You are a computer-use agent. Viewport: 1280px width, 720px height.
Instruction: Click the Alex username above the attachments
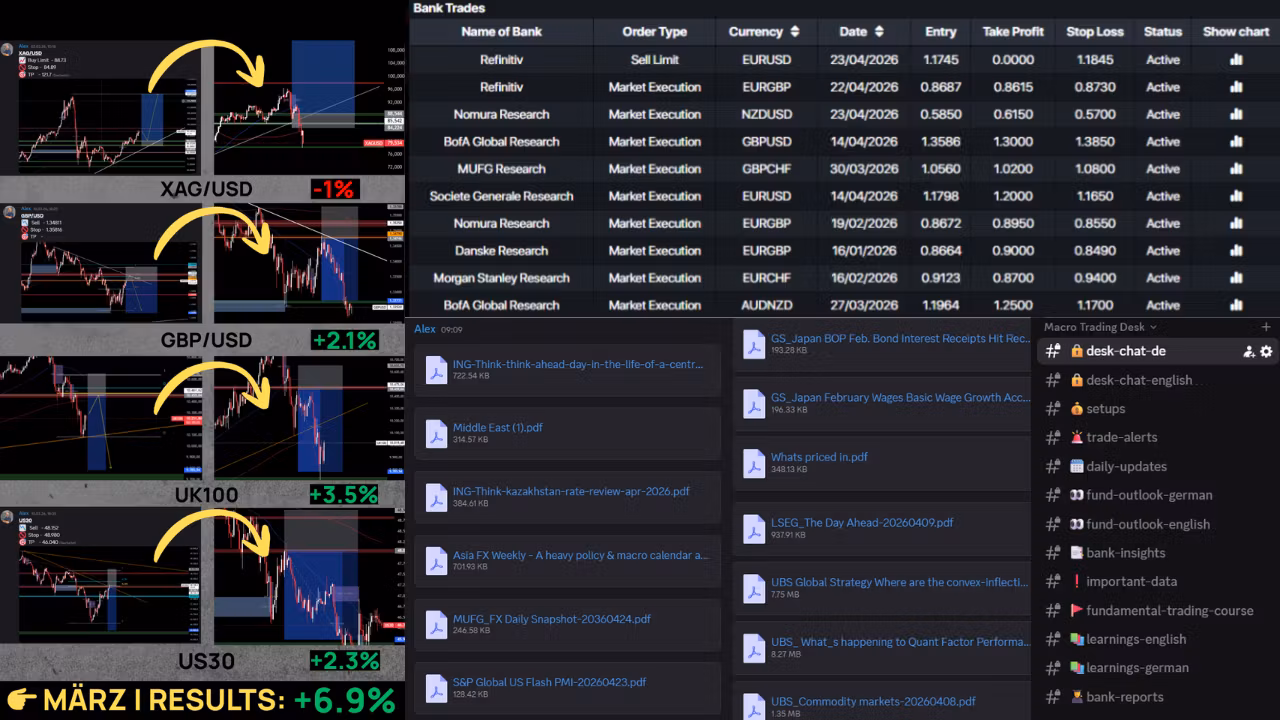[x=425, y=329]
